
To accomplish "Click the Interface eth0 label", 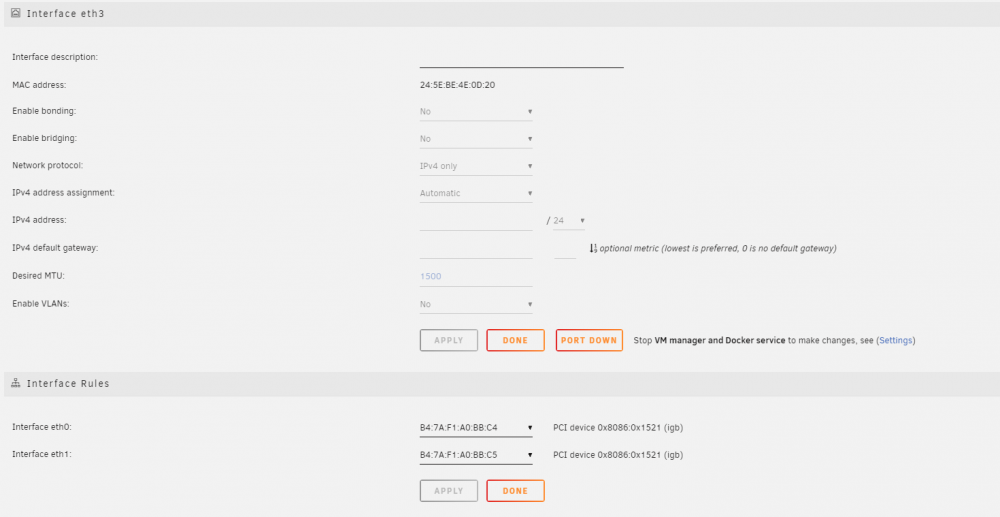I will tap(42, 426).
